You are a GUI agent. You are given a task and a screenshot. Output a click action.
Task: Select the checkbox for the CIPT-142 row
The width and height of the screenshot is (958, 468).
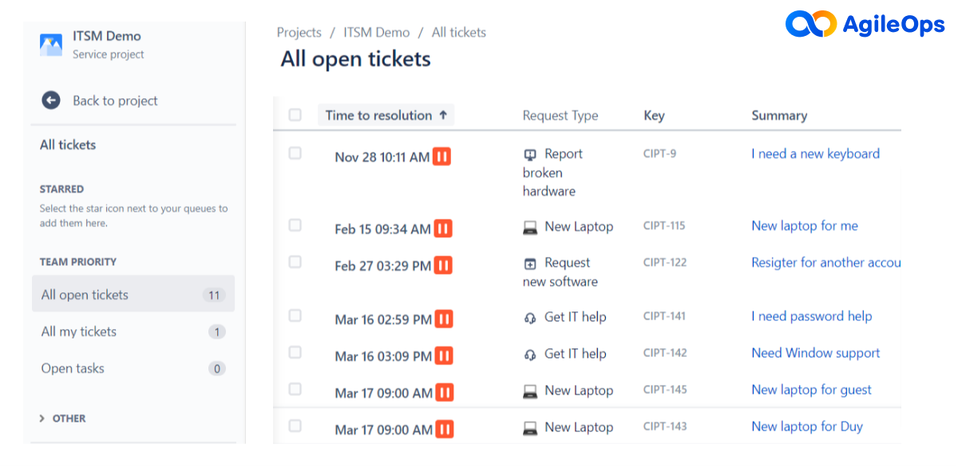coord(295,352)
